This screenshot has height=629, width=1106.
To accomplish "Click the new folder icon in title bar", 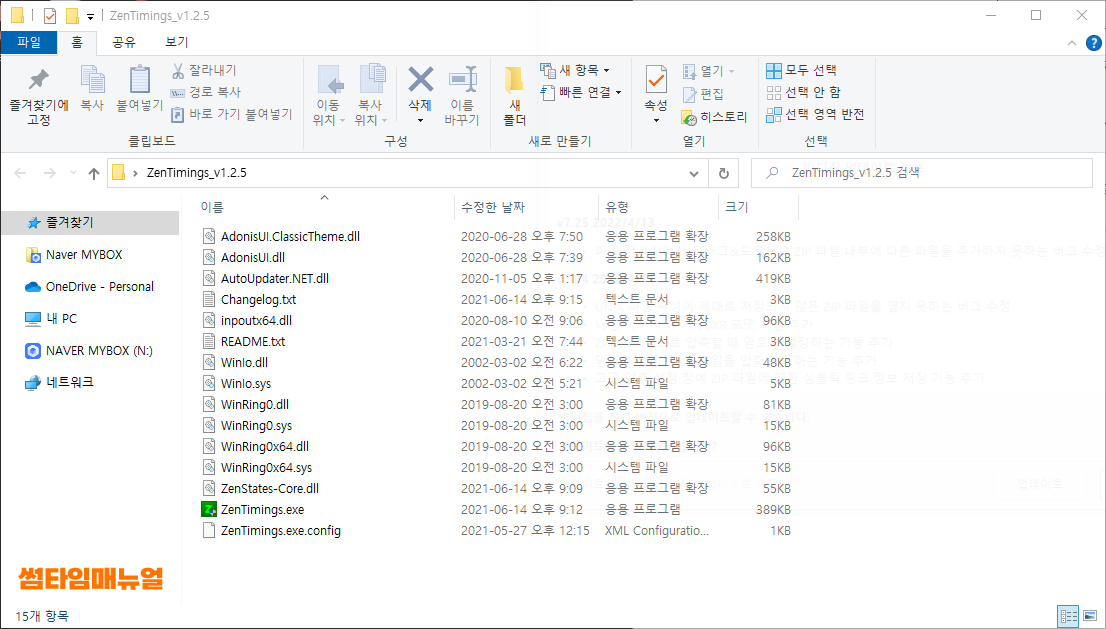I will tap(72, 16).
